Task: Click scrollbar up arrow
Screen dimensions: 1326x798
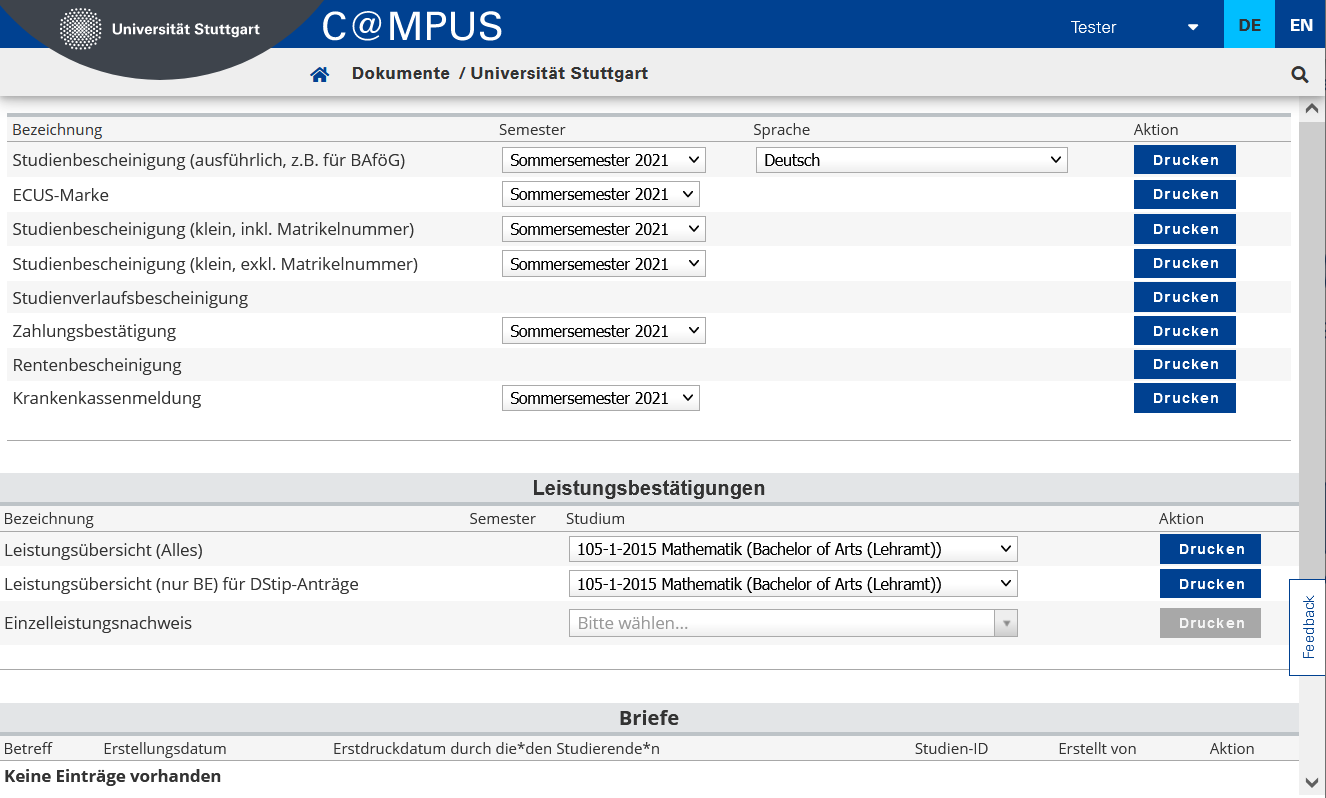Action: [1312, 107]
